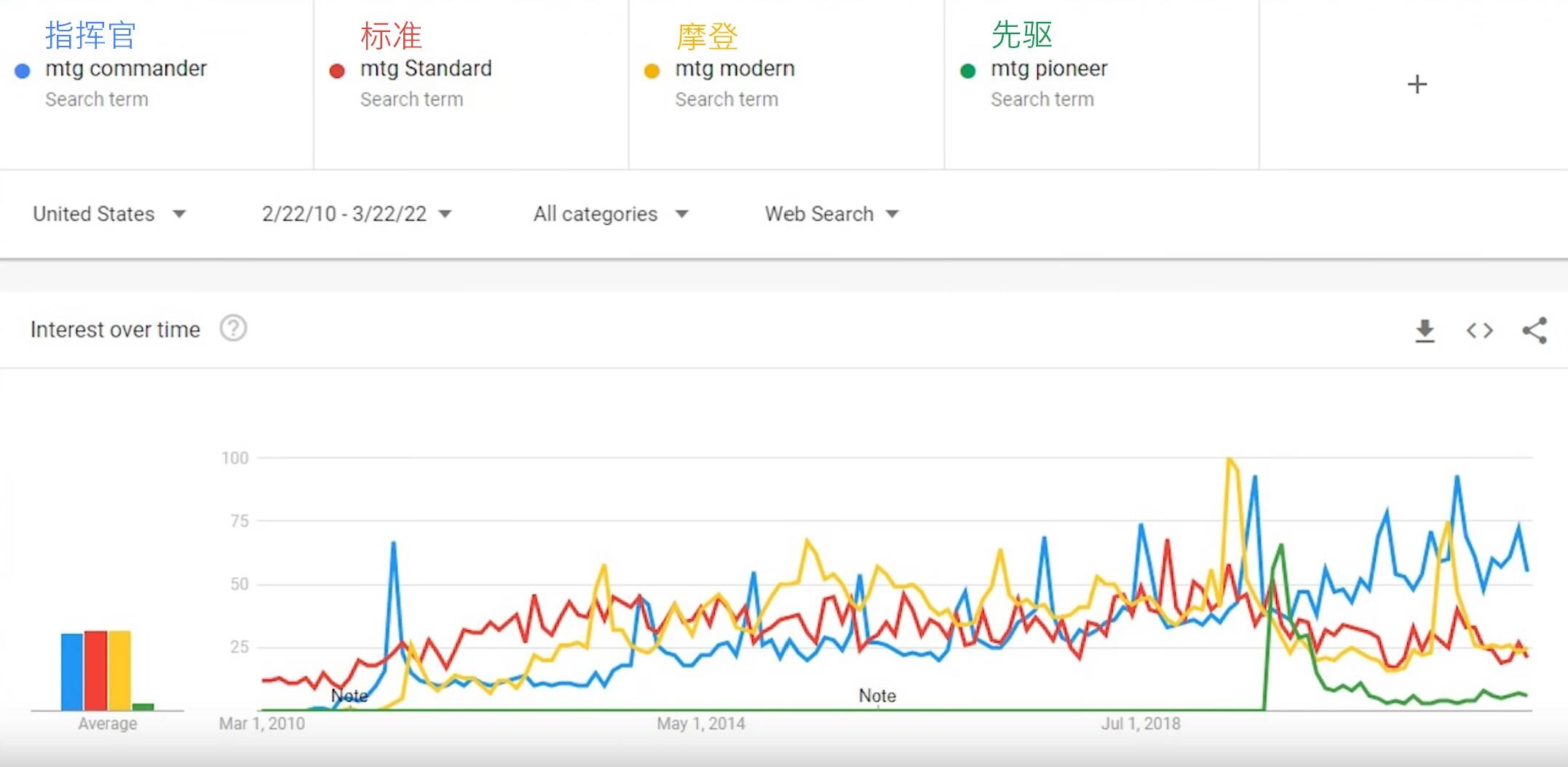Click the plus icon to add comparison
Image resolution: width=1568 pixels, height=767 pixels.
tap(1417, 84)
